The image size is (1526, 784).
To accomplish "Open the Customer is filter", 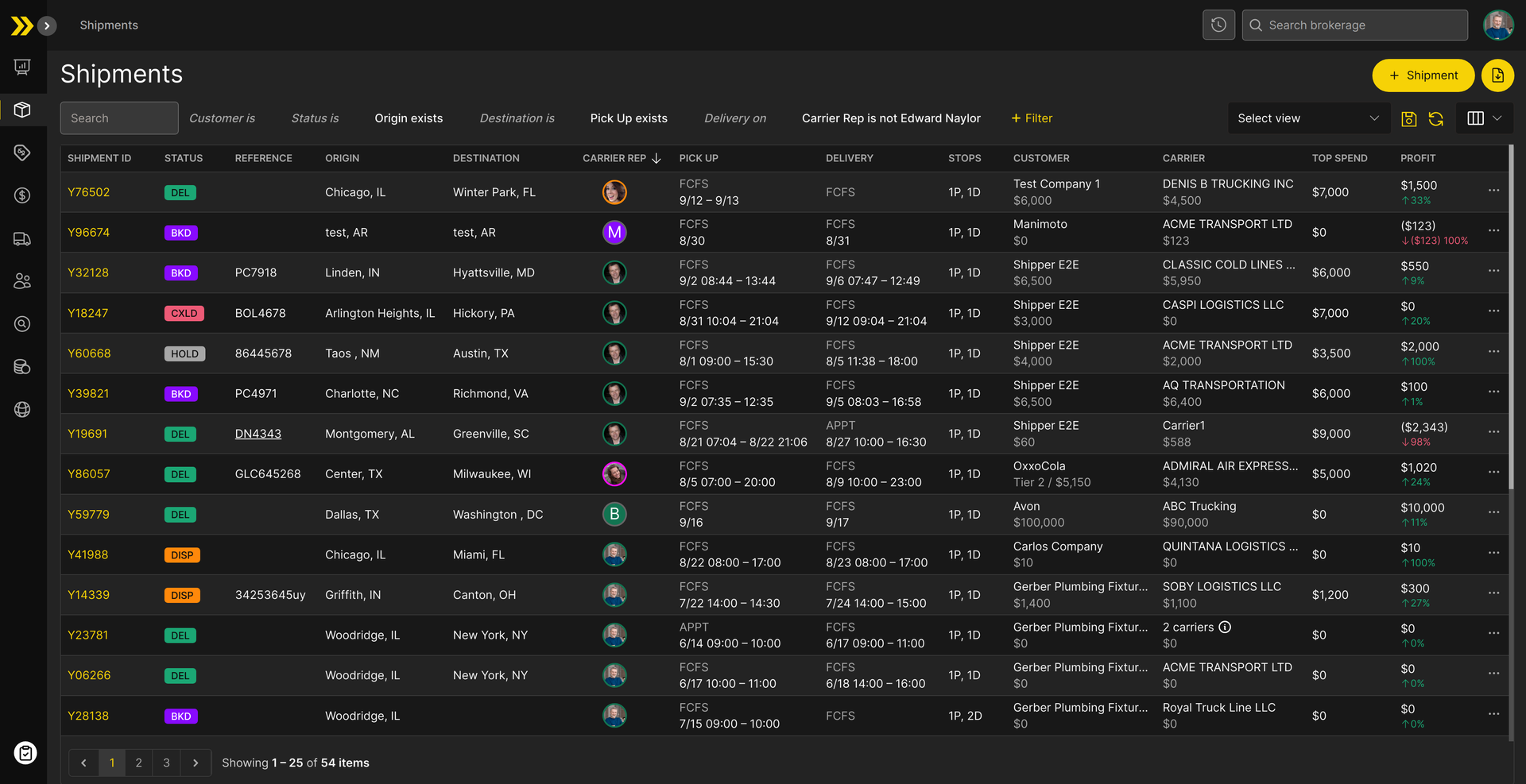I will pyautogui.click(x=222, y=118).
